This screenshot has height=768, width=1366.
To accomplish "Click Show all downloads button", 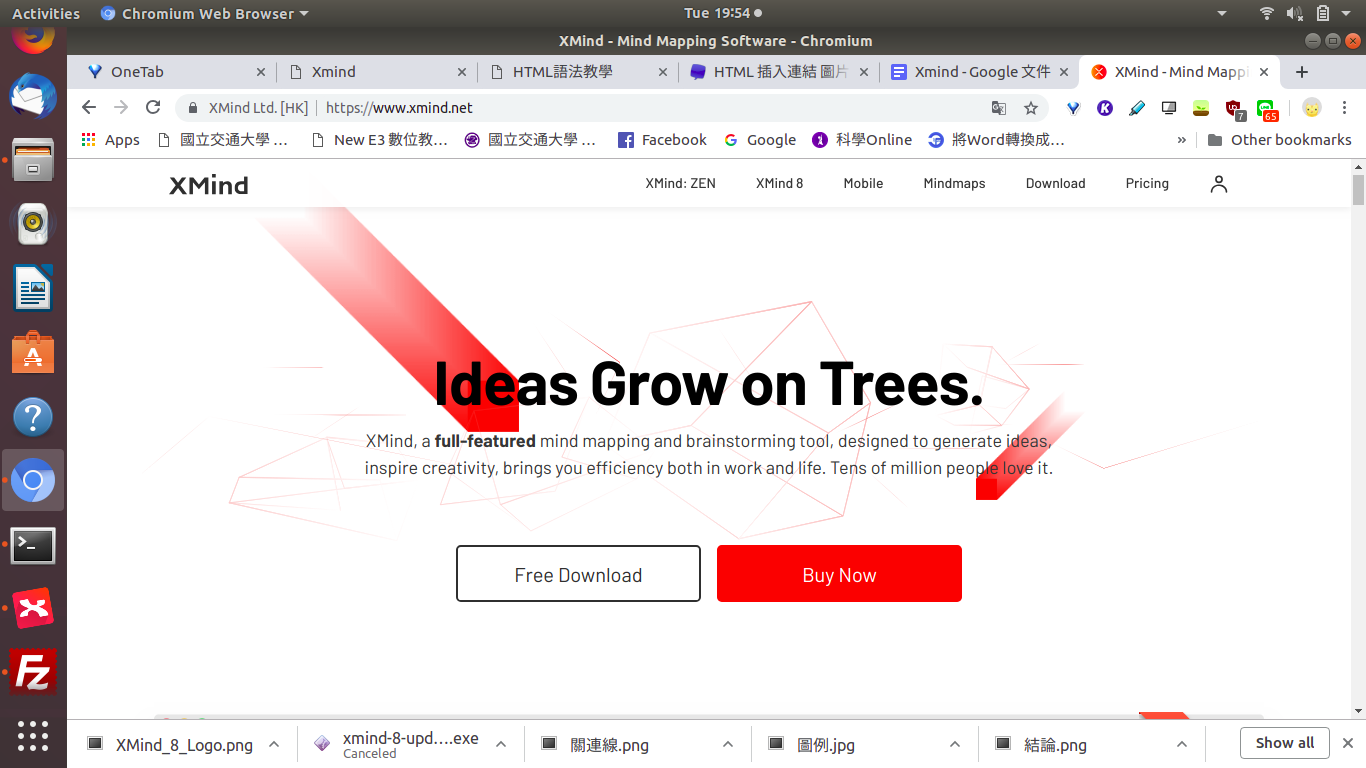I will pyautogui.click(x=1285, y=743).
